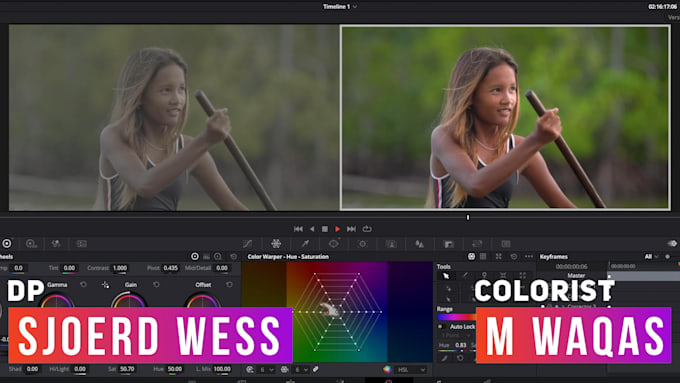Image resolution: width=680 pixels, height=383 pixels.
Task: Switch to log wheels mode button
Action: click(218, 257)
